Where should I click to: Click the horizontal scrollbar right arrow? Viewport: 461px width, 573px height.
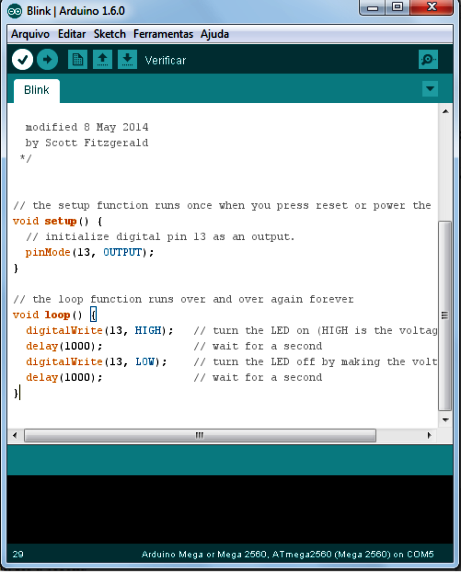click(x=429, y=435)
